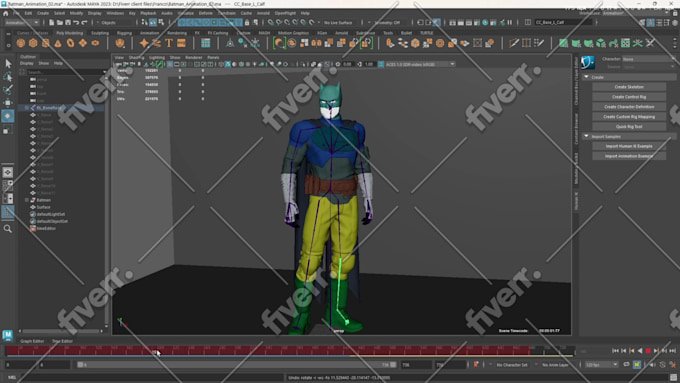The width and height of the screenshot is (680, 383).
Task: Click the Create Control Rig button
Action: point(629,97)
